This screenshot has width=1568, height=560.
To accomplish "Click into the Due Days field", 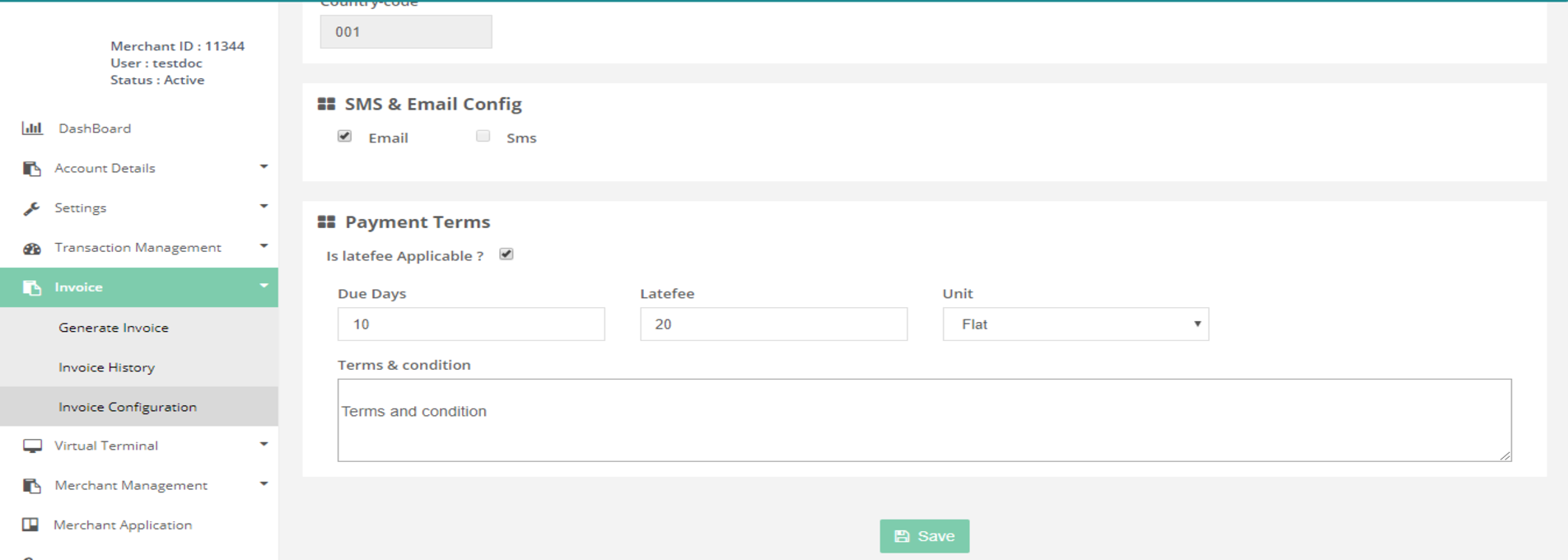I will coord(470,324).
